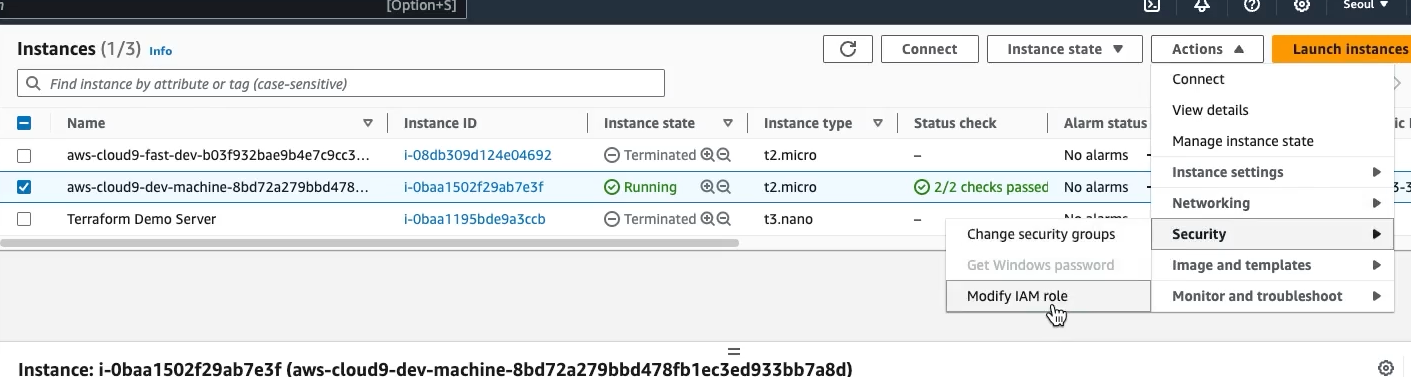Click the Alarm status column header
1411x377 pixels.
pos(1105,123)
